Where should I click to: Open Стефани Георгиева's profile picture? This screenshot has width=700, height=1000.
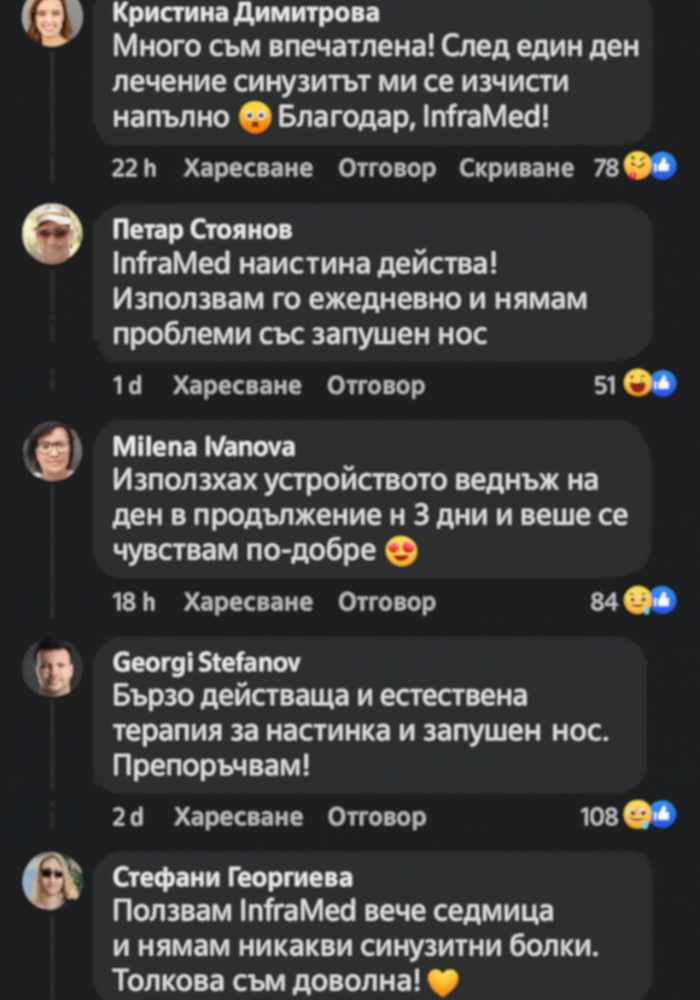pyautogui.click(x=53, y=881)
